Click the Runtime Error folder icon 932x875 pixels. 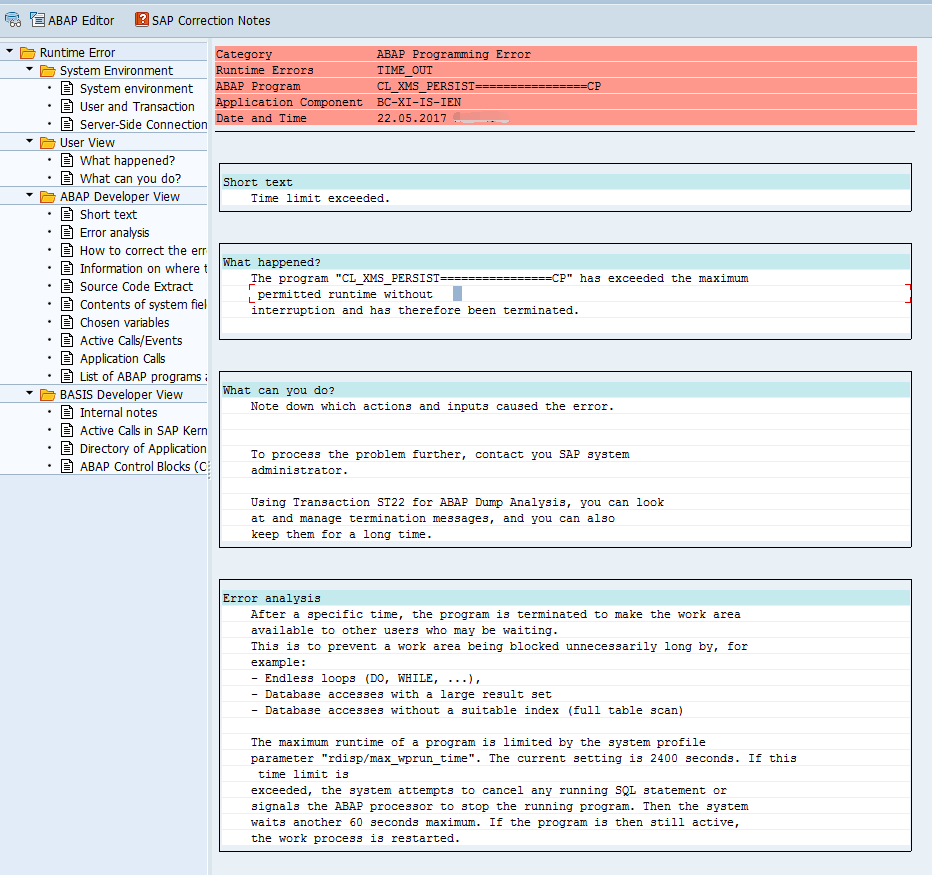(27, 53)
